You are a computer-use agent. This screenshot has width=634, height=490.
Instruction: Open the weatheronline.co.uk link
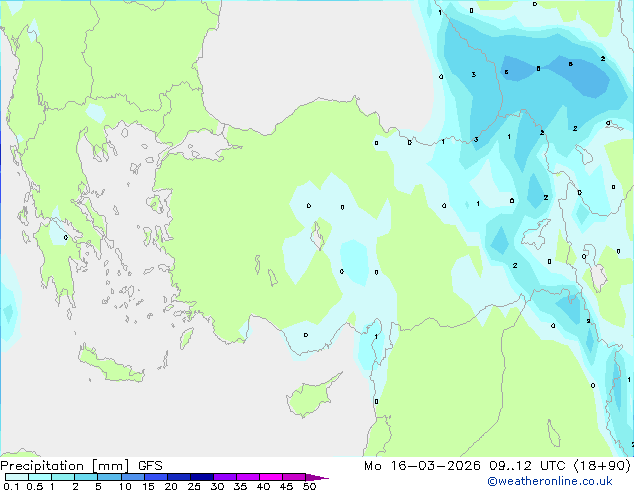point(550,481)
